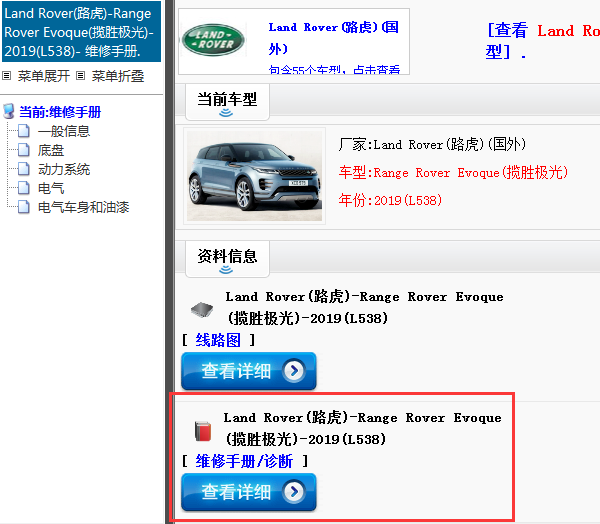Collapse menu via 菜单折叠 text
The height and width of the screenshot is (524, 600).
pyautogui.click(x=118, y=76)
